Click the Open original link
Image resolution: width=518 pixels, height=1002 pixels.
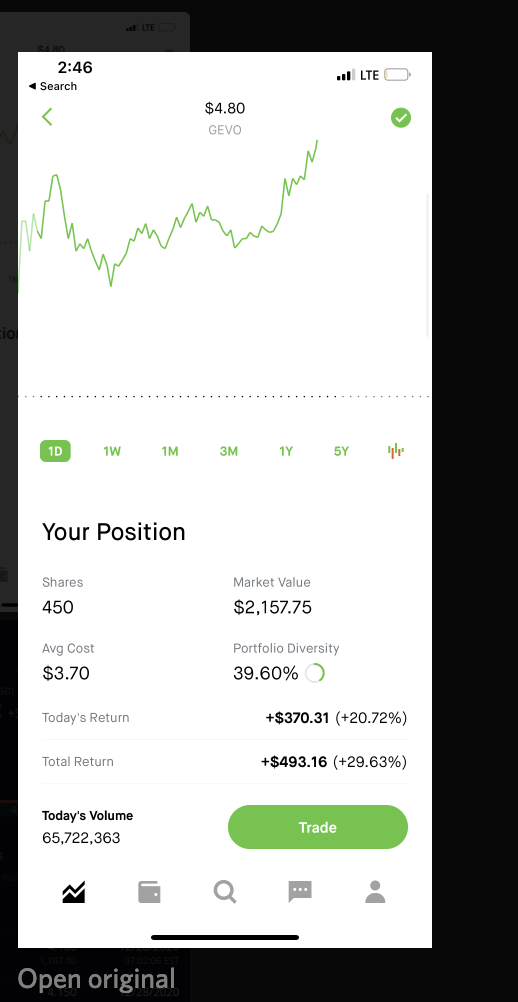96,979
